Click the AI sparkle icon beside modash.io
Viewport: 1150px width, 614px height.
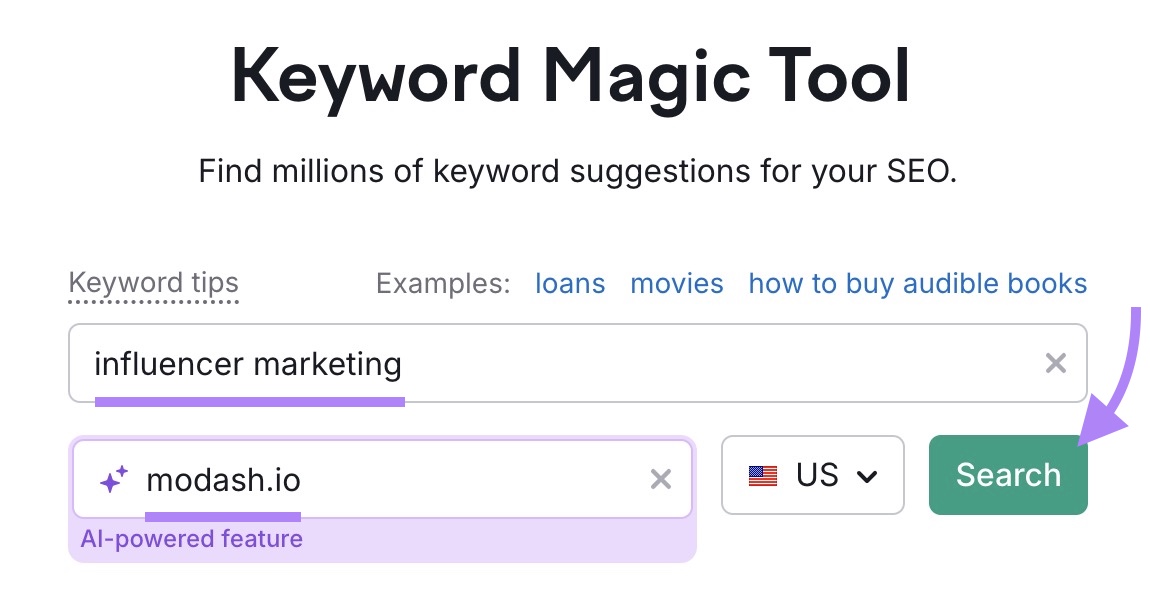click(113, 478)
